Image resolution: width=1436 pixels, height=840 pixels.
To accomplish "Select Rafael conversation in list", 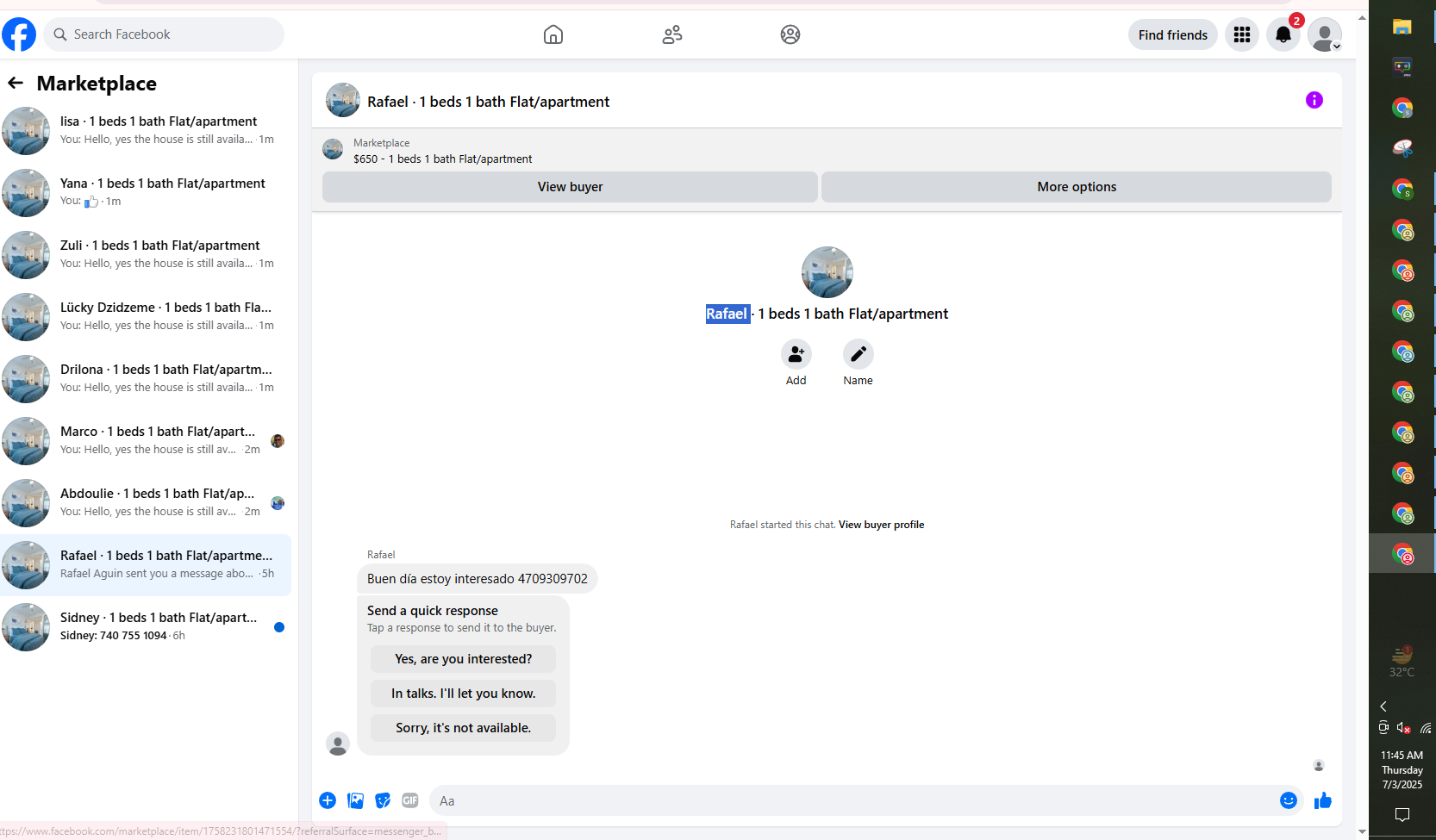I will [x=146, y=565].
